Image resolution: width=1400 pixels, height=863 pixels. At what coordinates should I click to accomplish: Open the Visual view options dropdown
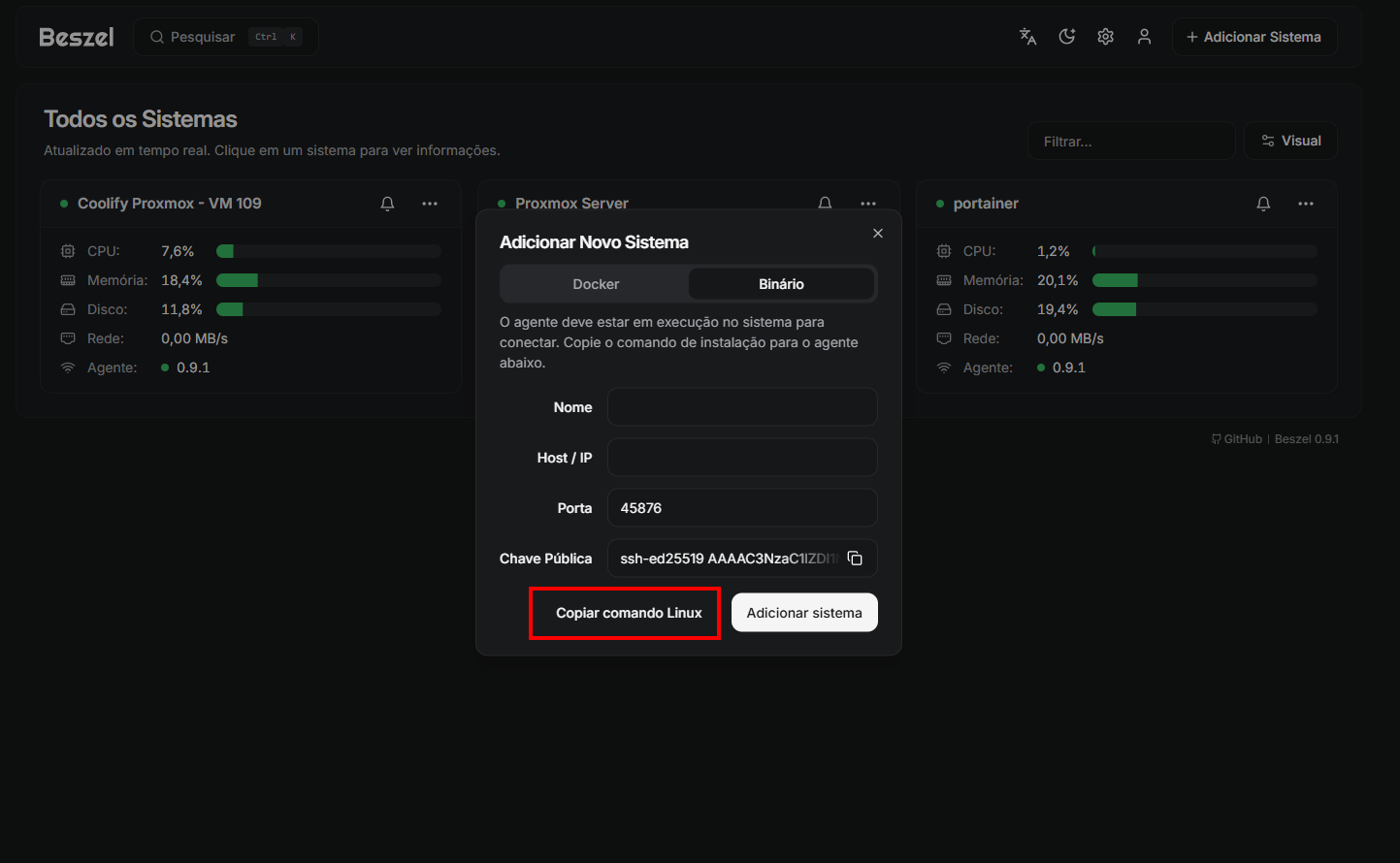1290,141
